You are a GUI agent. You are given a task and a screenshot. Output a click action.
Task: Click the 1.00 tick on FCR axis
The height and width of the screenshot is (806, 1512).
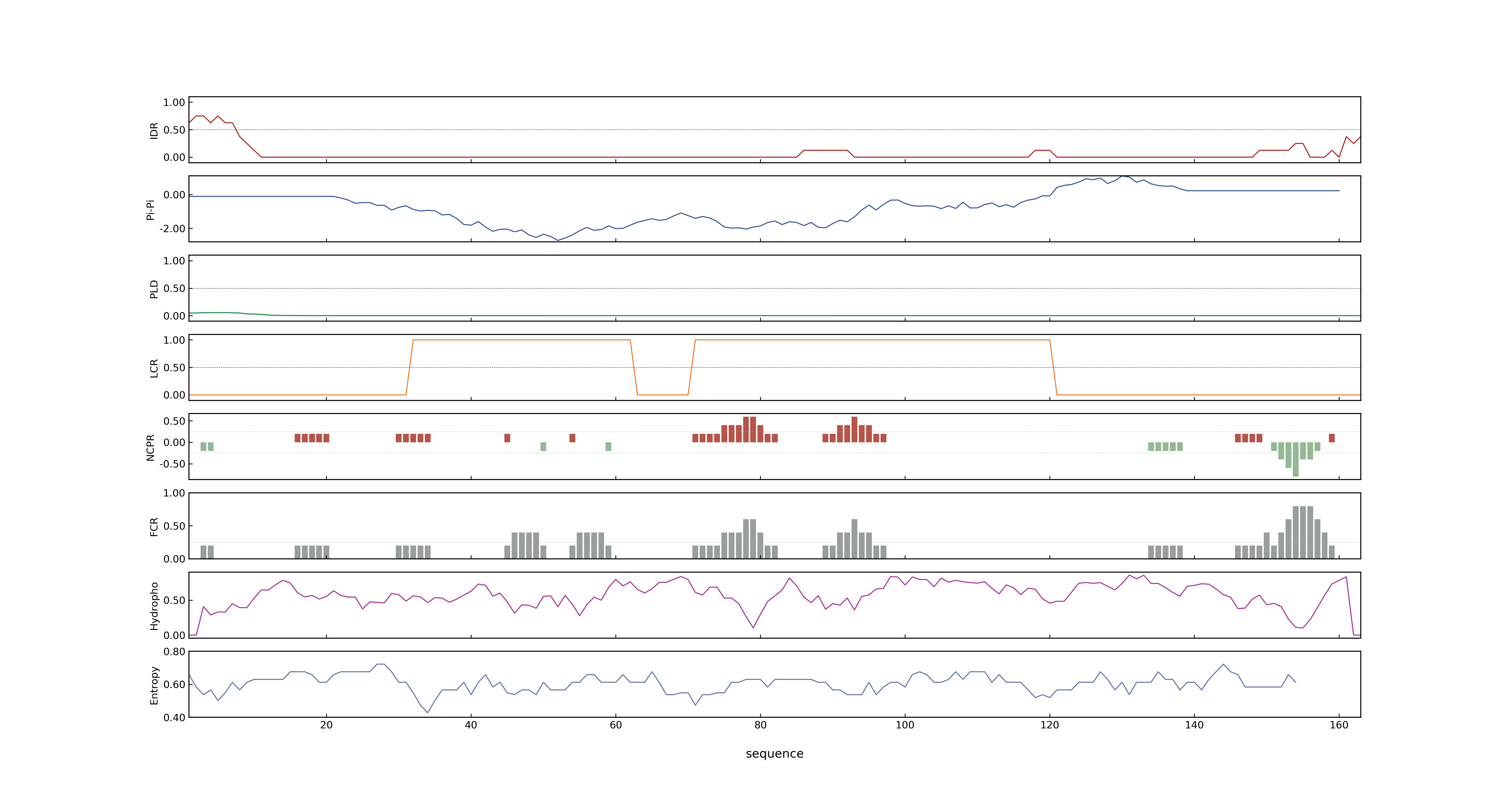point(174,493)
